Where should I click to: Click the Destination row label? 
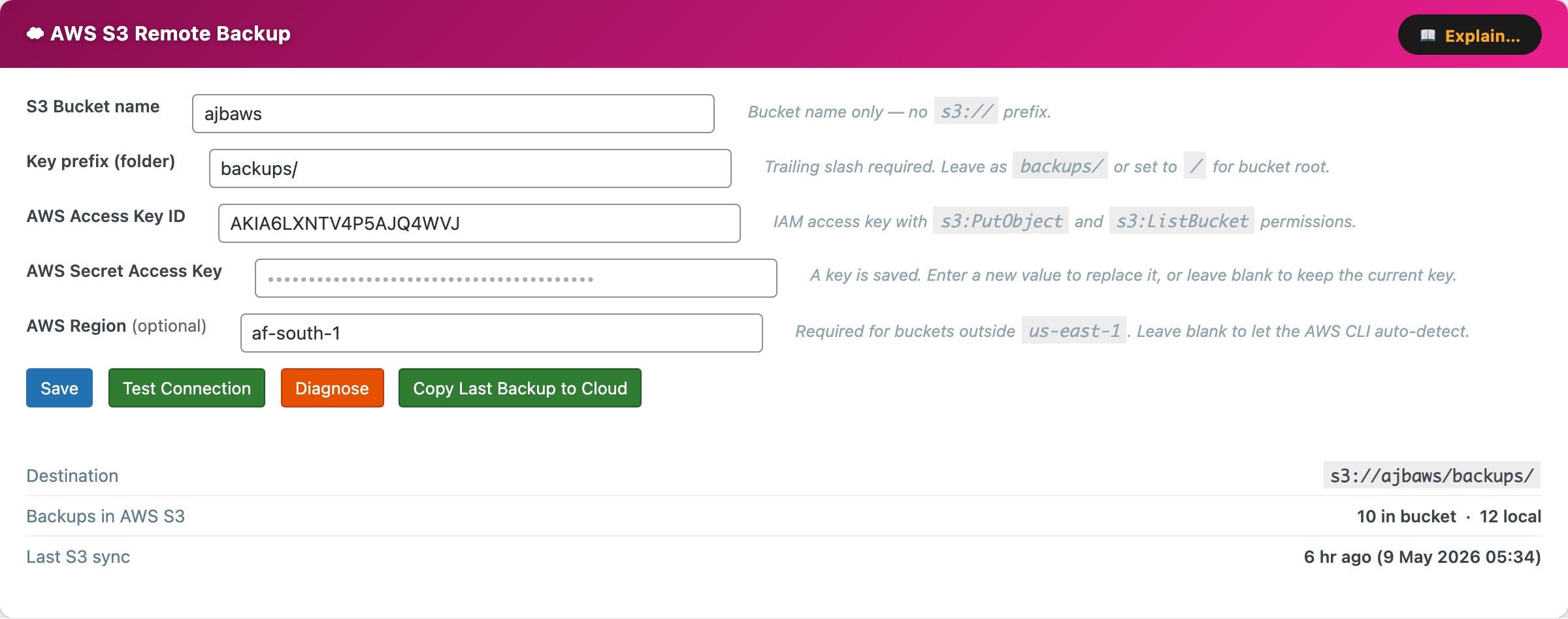[73, 476]
